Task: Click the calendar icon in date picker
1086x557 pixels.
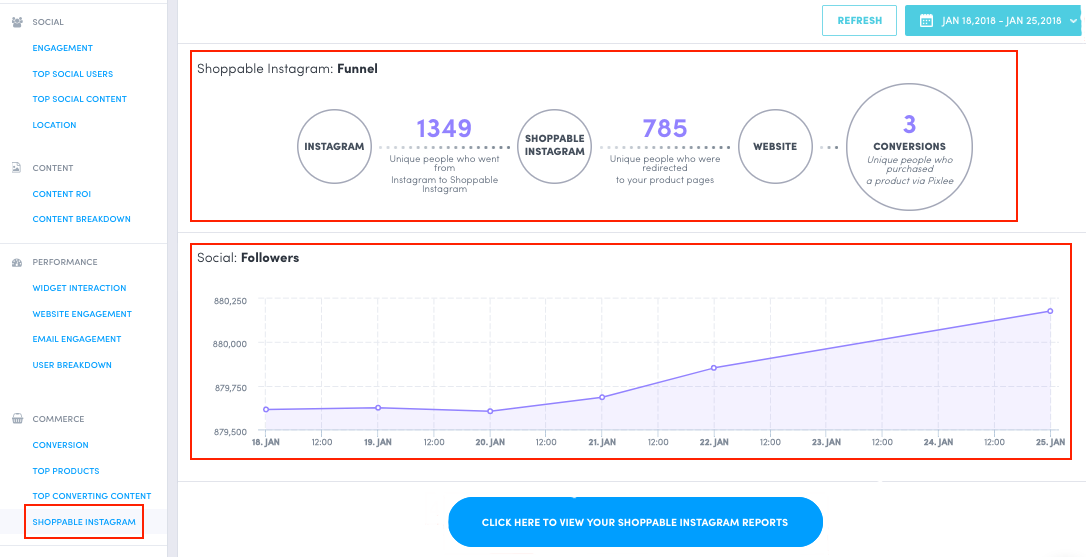Action: [926, 20]
